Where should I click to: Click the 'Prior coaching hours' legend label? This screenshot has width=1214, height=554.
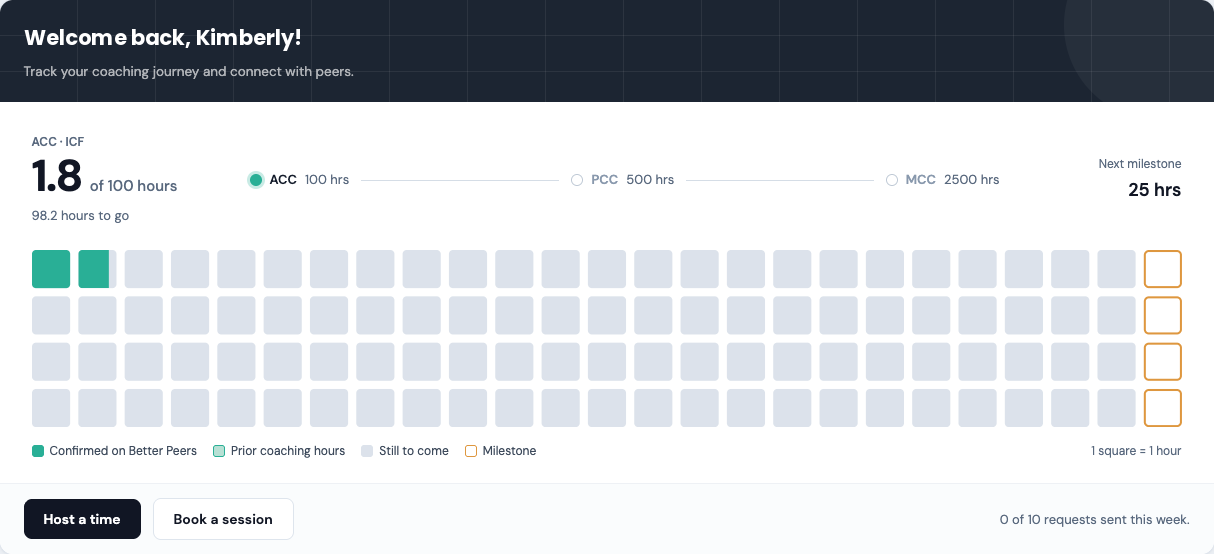288,451
